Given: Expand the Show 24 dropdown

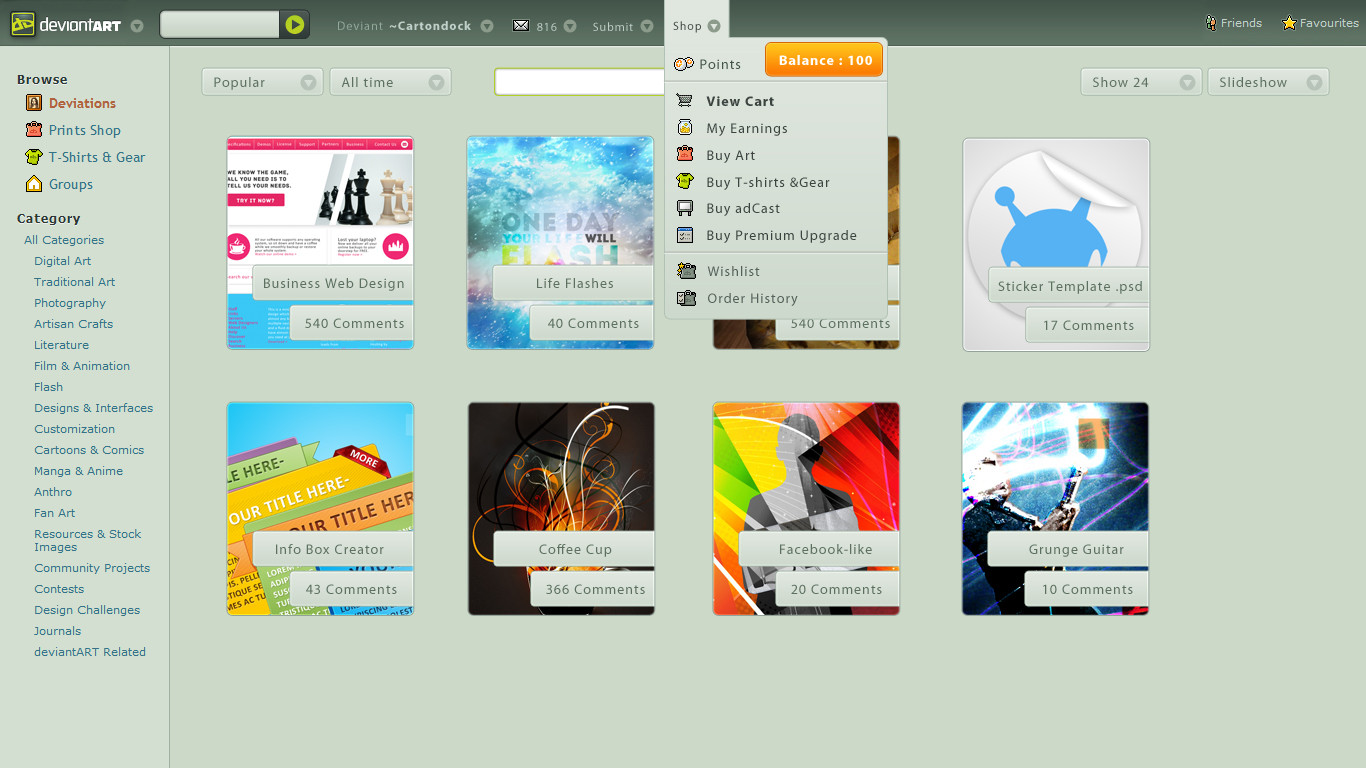Looking at the screenshot, I should [x=1142, y=82].
